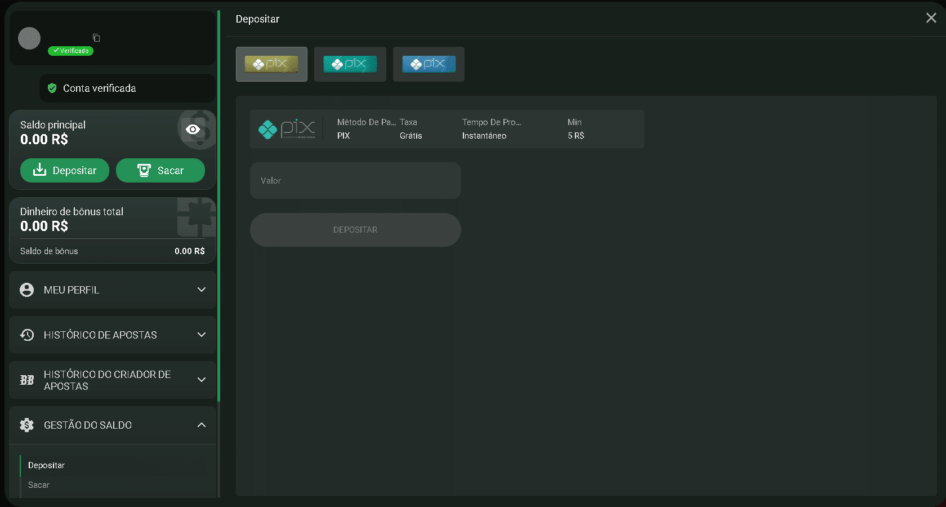This screenshot has width=946, height=507.
Task: Click the Valor amount input field
Action: pos(355,181)
